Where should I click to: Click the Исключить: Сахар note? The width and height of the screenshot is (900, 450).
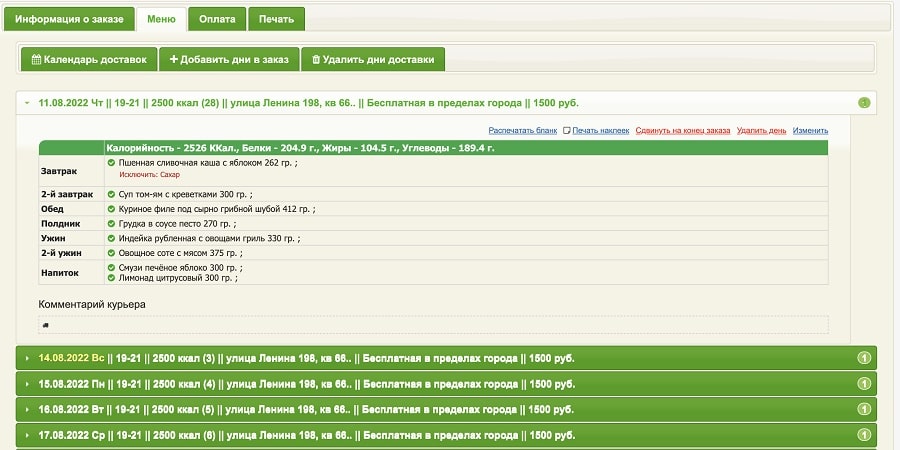click(x=149, y=174)
